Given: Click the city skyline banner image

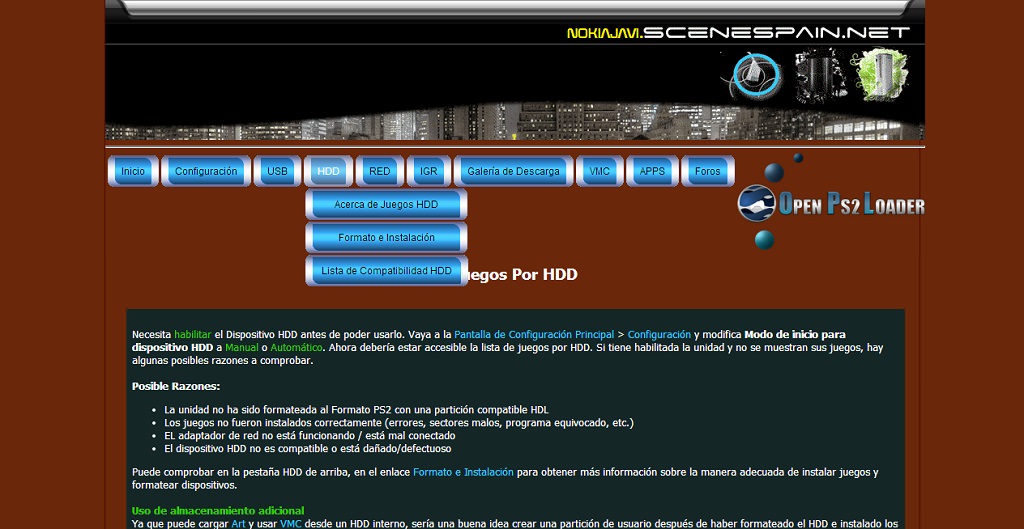Looking at the screenshot, I should click(x=515, y=121).
